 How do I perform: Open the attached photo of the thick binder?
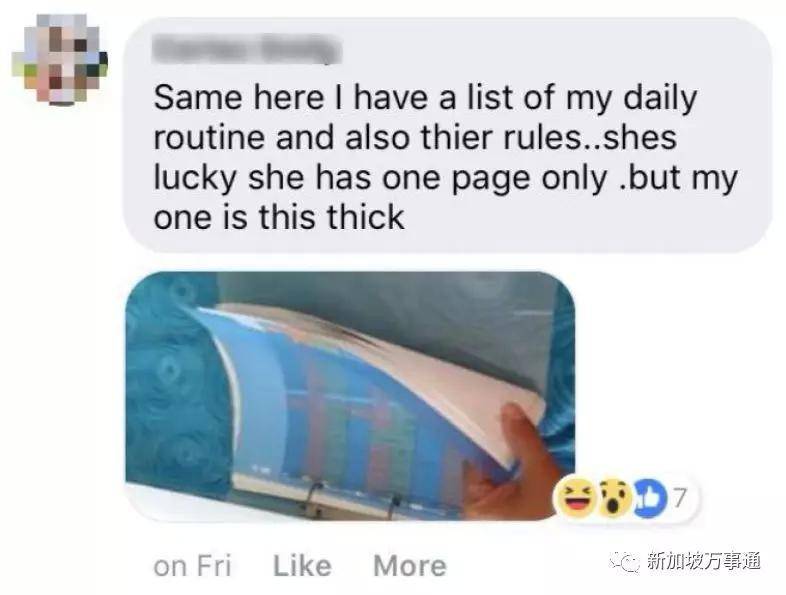[350, 395]
